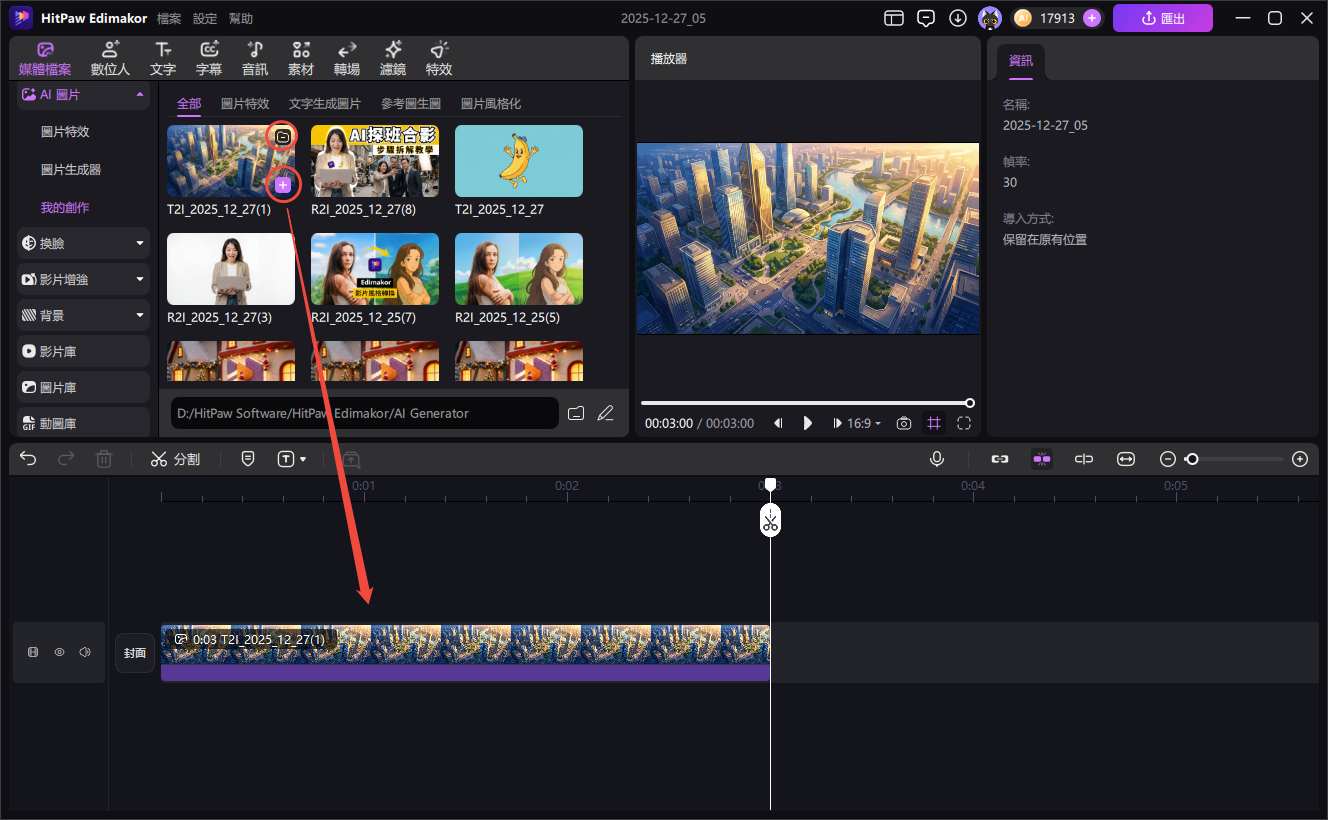Mute the video track speaker icon
Screen dimensions: 1328x820
85,652
